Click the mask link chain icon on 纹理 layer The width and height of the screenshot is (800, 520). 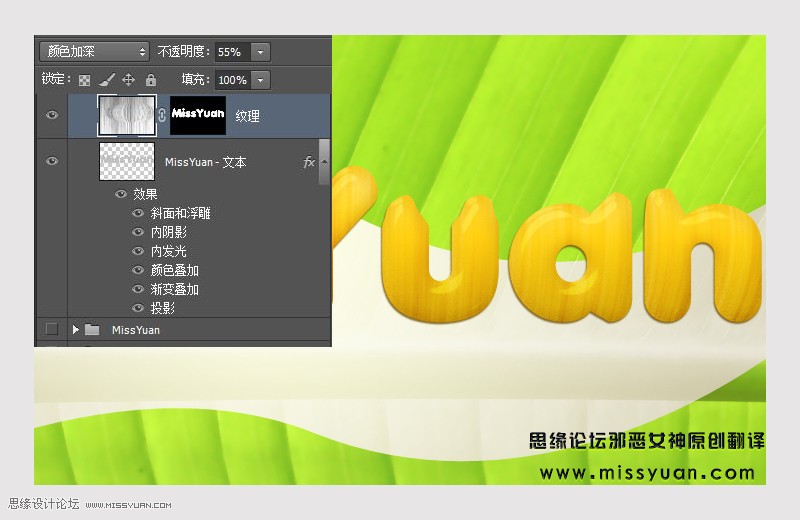tap(162, 115)
